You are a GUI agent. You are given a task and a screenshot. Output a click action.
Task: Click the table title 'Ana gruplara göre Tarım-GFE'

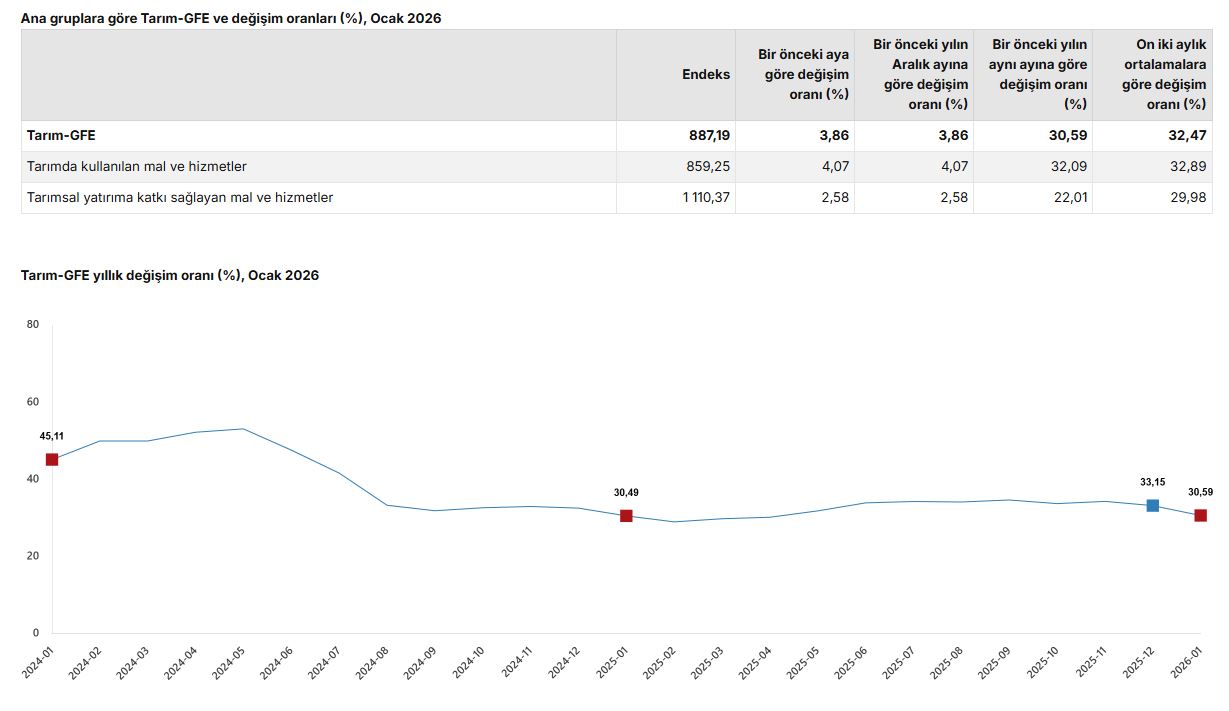point(230,18)
